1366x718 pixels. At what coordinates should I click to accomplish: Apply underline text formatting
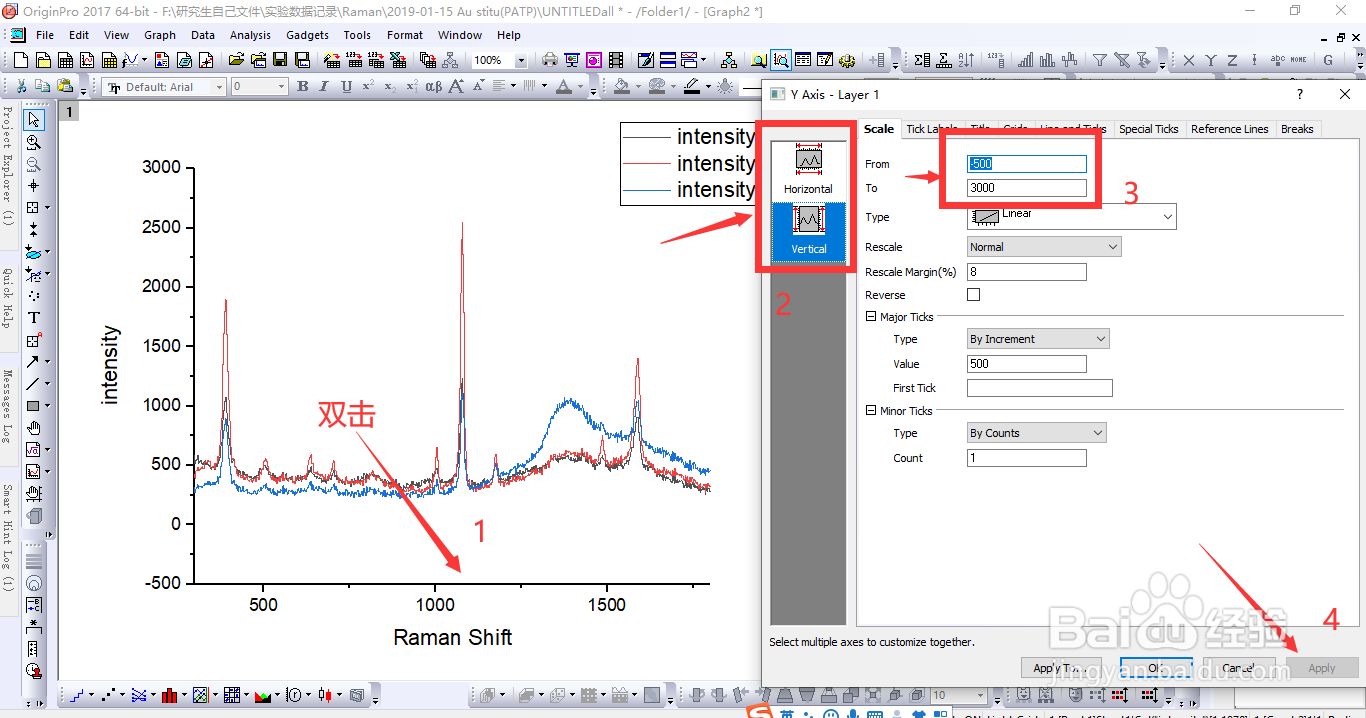coord(346,87)
